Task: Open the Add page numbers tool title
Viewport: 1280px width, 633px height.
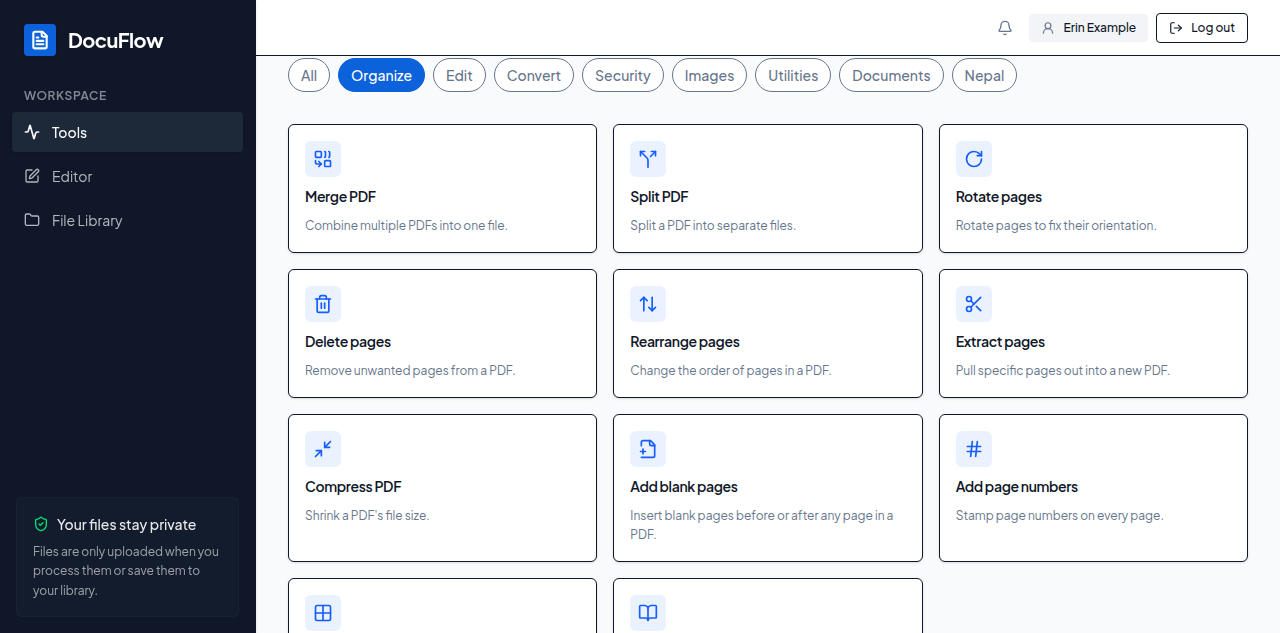Action: [1017, 487]
